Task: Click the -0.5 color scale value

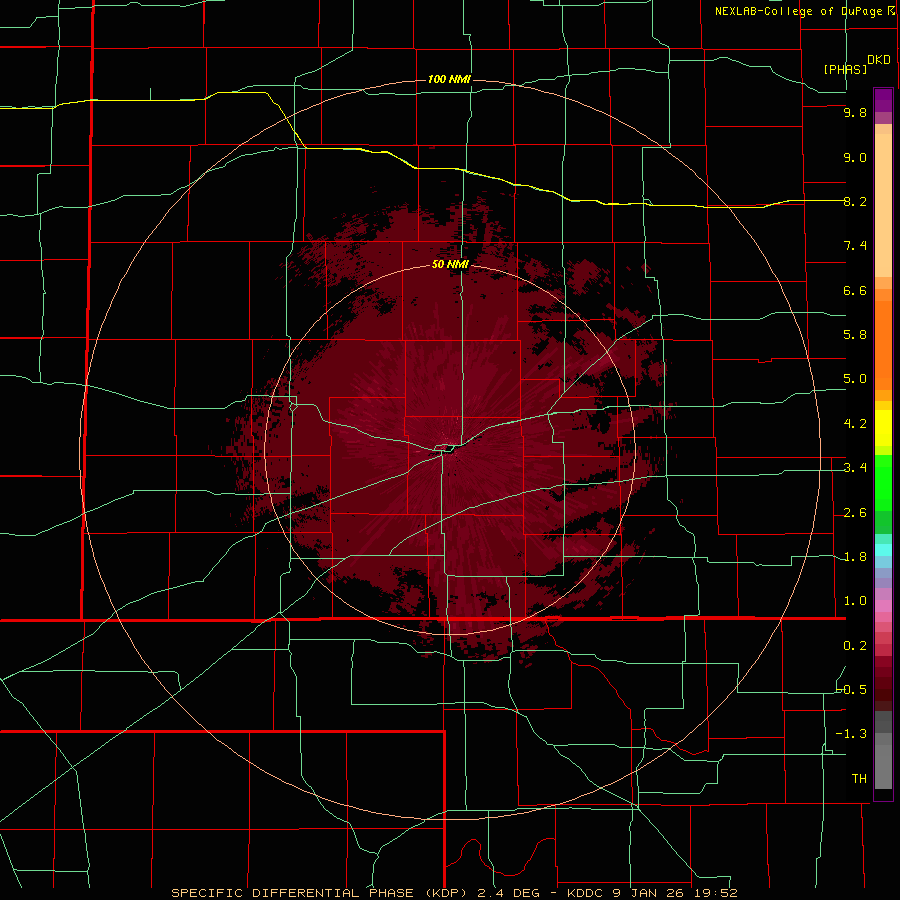Action: pos(851,689)
